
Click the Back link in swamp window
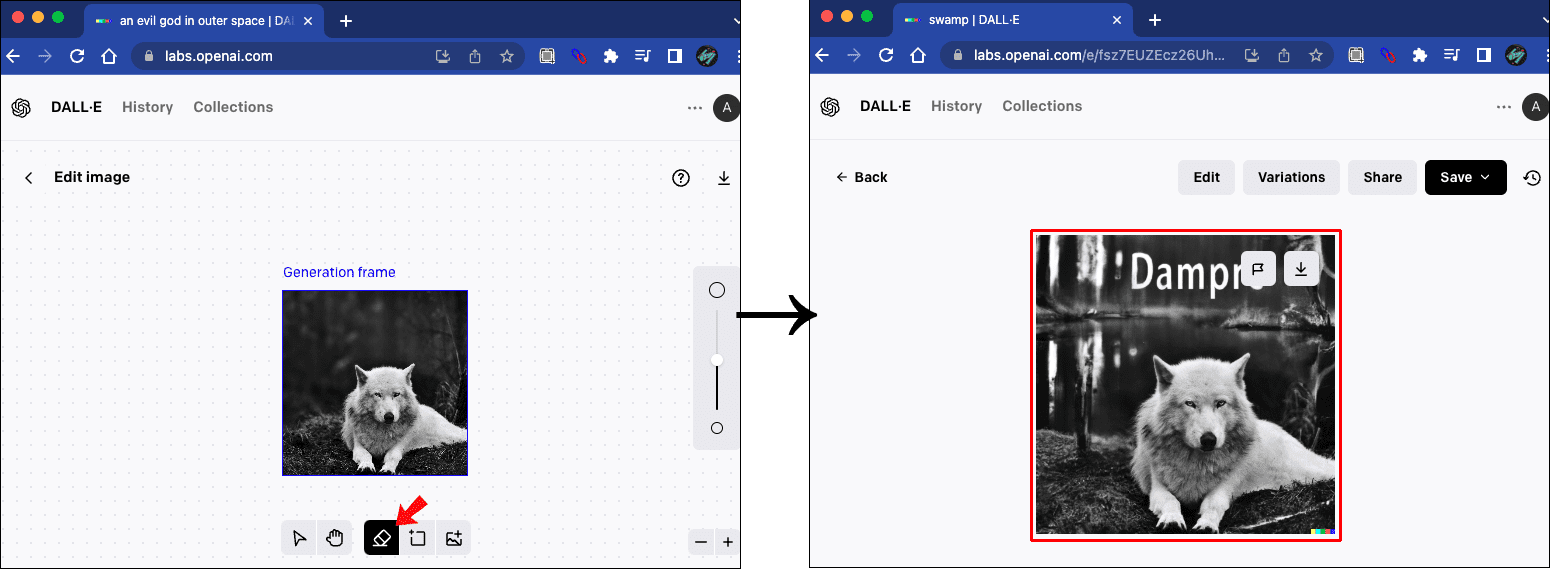coord(862,177)
